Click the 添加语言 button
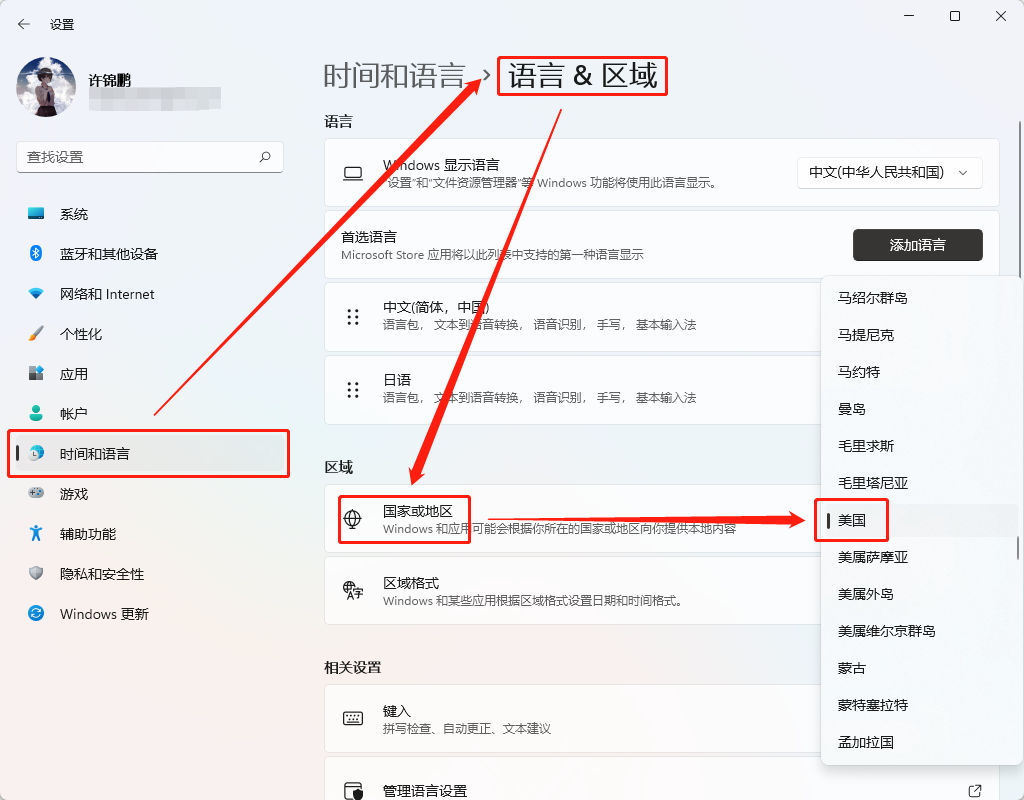1024x800 pixels. (x=918, y=245)
